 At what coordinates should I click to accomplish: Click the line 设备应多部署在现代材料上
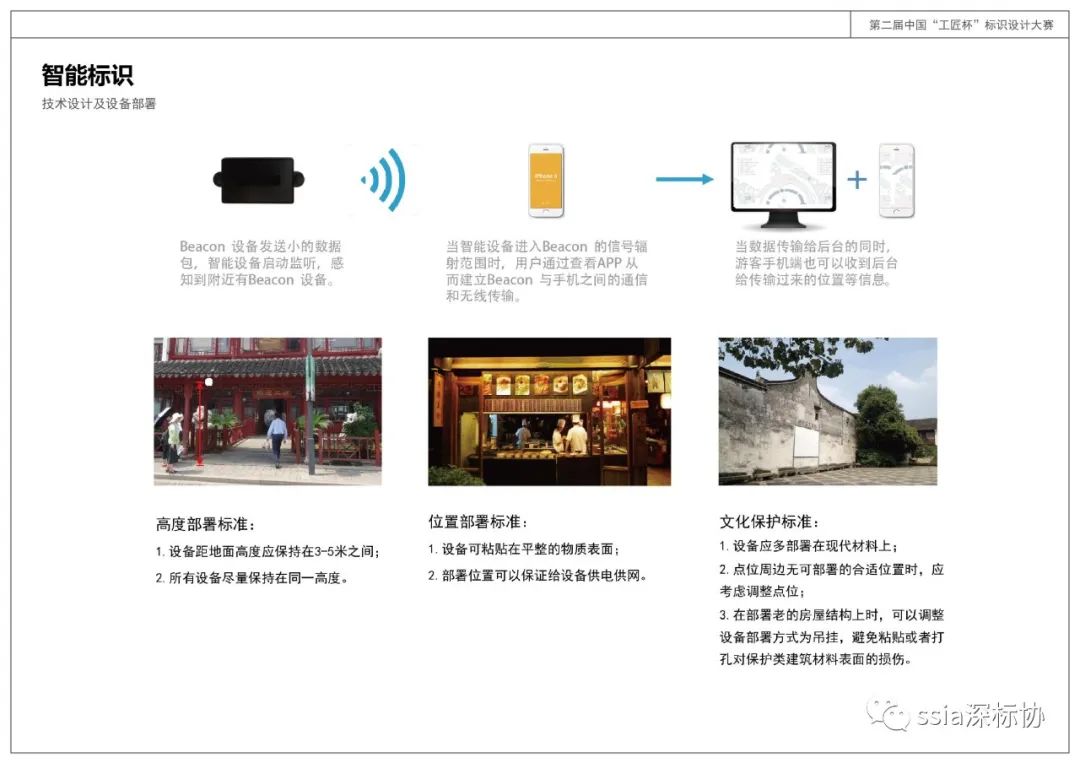coord(809,546)
